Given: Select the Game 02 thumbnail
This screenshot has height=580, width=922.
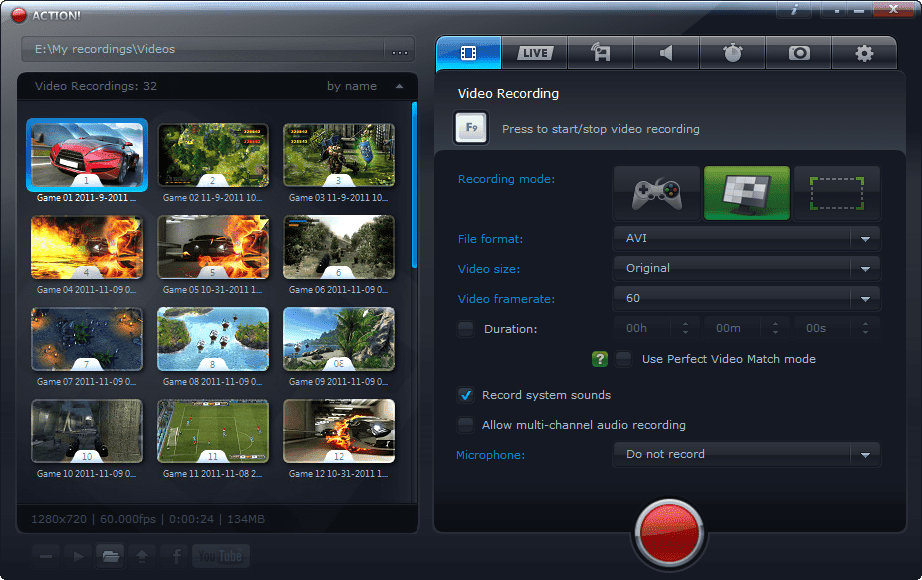Looking at the screenshot, I should (x=213, y=155).
